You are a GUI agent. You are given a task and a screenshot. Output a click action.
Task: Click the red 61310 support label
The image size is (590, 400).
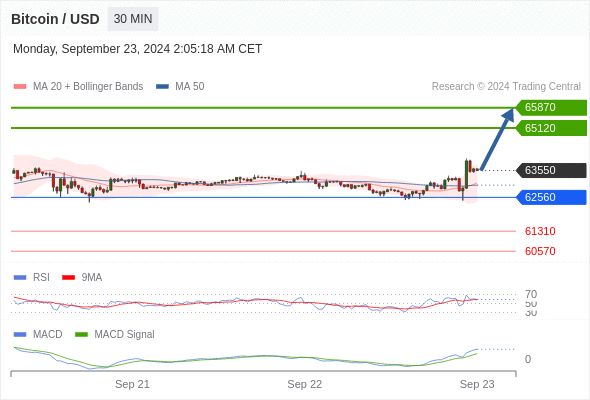point(540,231)
